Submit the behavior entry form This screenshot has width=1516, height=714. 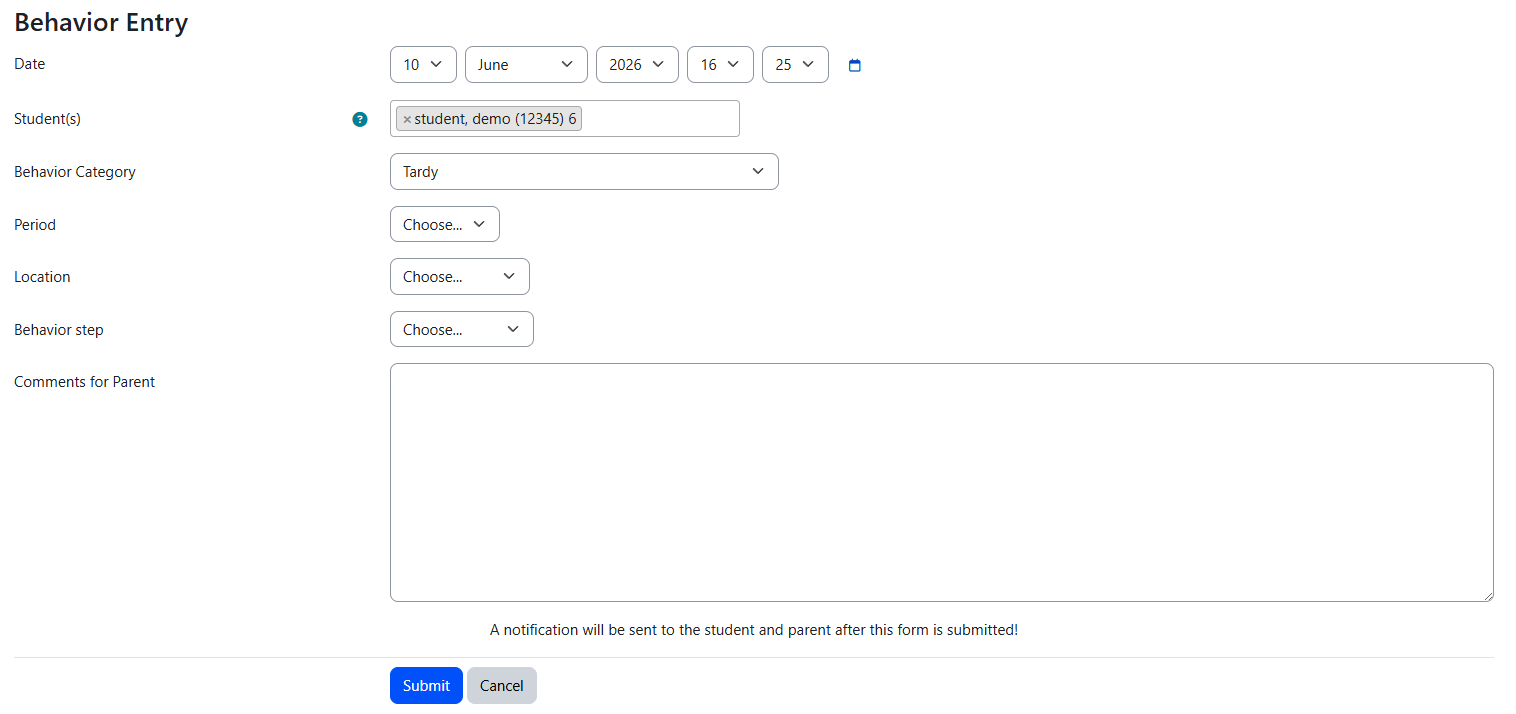click(426, 685)
